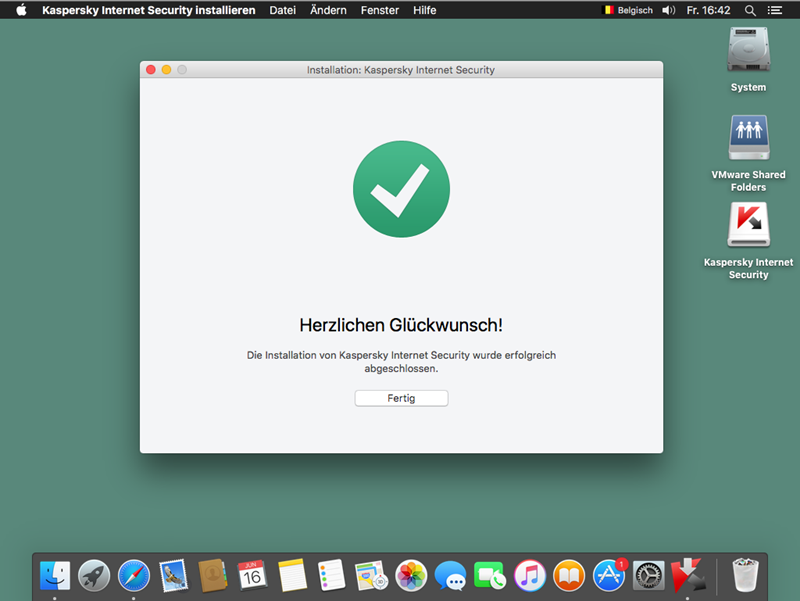Click the Apple menu logo
The image size is (800, 601).
tap(20, 10)
